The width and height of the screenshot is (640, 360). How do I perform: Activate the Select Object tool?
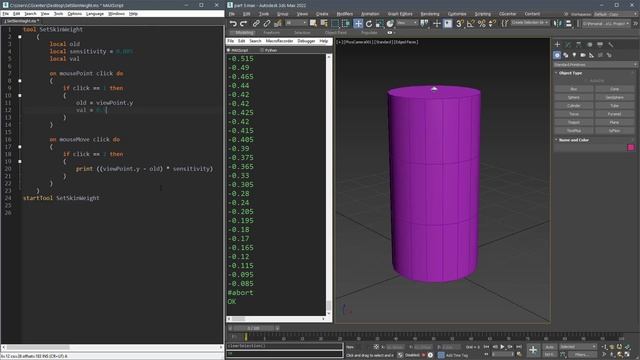tap(313, 24)
